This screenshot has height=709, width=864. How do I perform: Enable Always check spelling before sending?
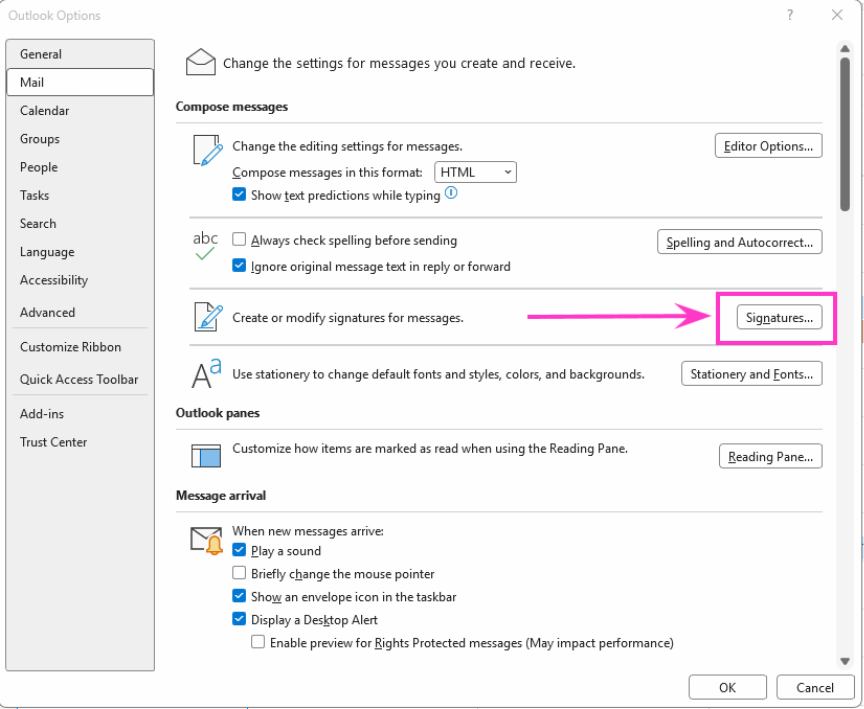pos(239,240)
